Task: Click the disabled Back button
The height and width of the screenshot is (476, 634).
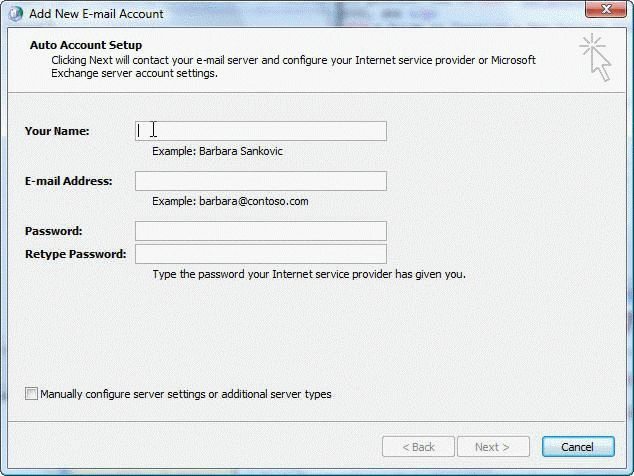Action: click(418, 447)
